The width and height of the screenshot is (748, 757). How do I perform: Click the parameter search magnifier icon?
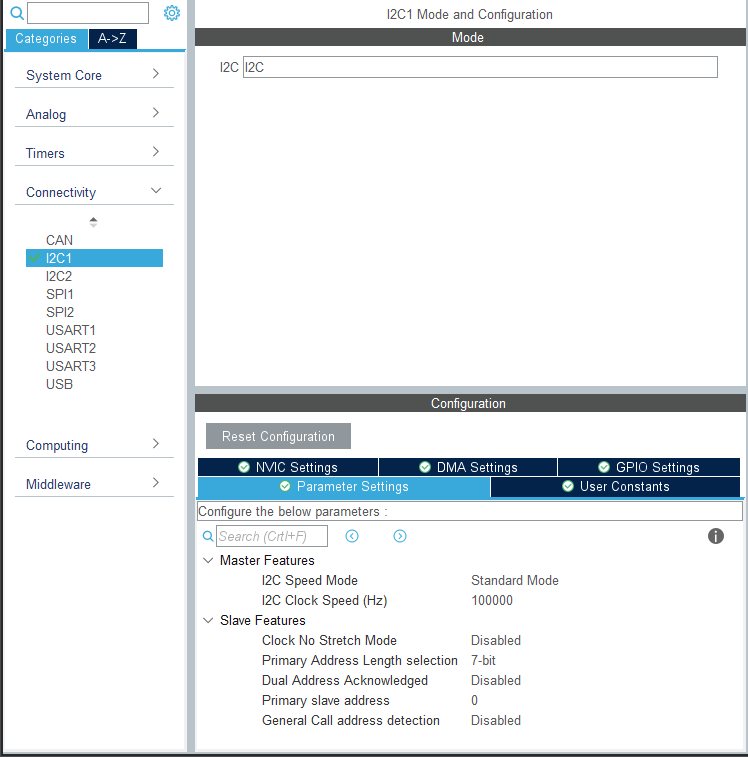click(x=208, y=536)
